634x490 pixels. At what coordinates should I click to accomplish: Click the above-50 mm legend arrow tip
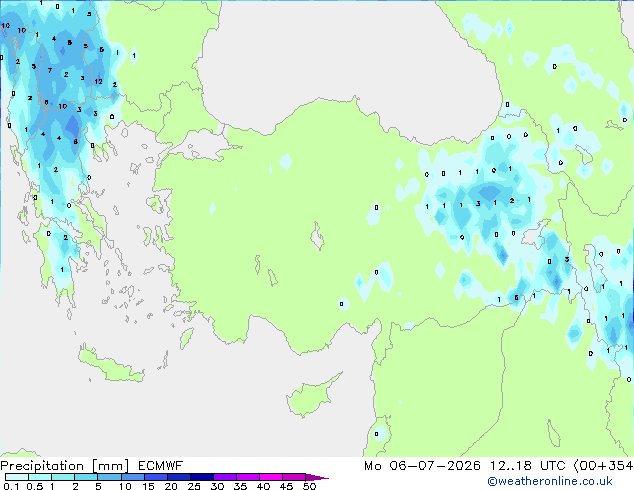tap(317, 477)
